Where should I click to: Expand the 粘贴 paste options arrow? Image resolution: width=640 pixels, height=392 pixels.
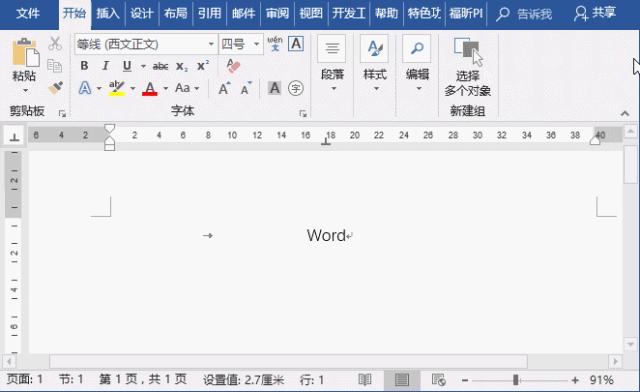point(25,90)
